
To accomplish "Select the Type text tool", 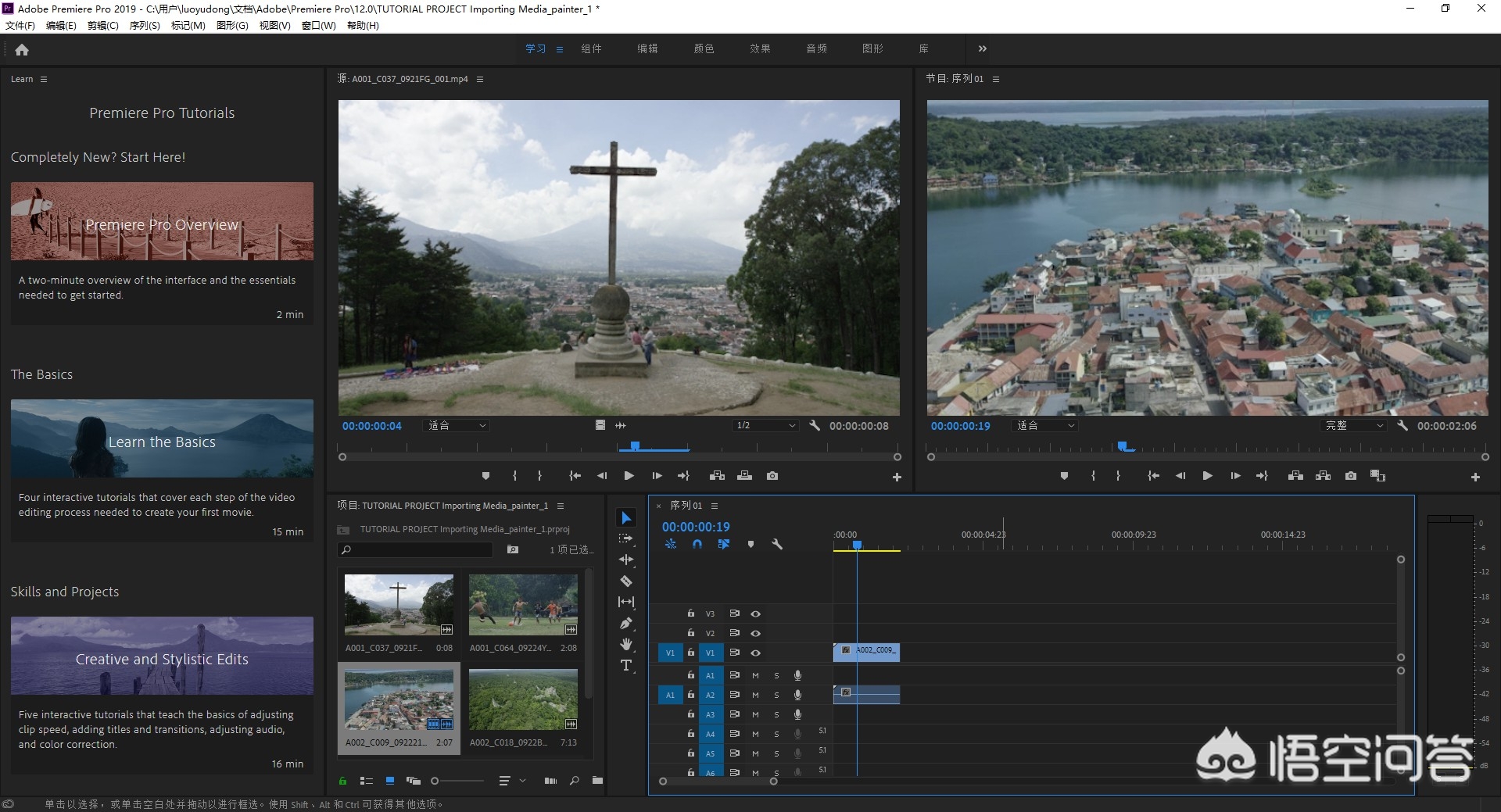I will (x=626, y=665).
